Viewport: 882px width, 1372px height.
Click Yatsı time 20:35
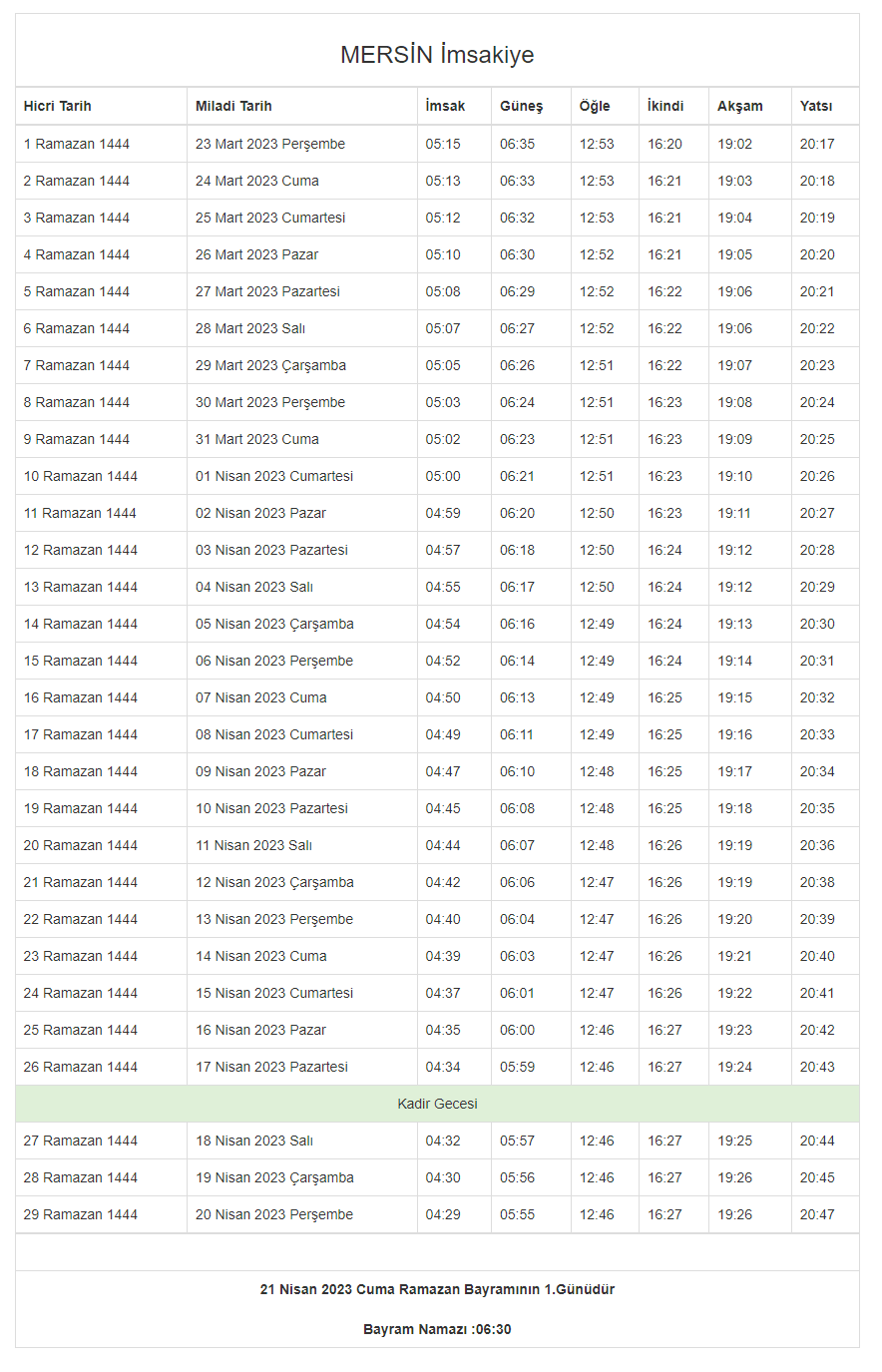click(817, 808)
